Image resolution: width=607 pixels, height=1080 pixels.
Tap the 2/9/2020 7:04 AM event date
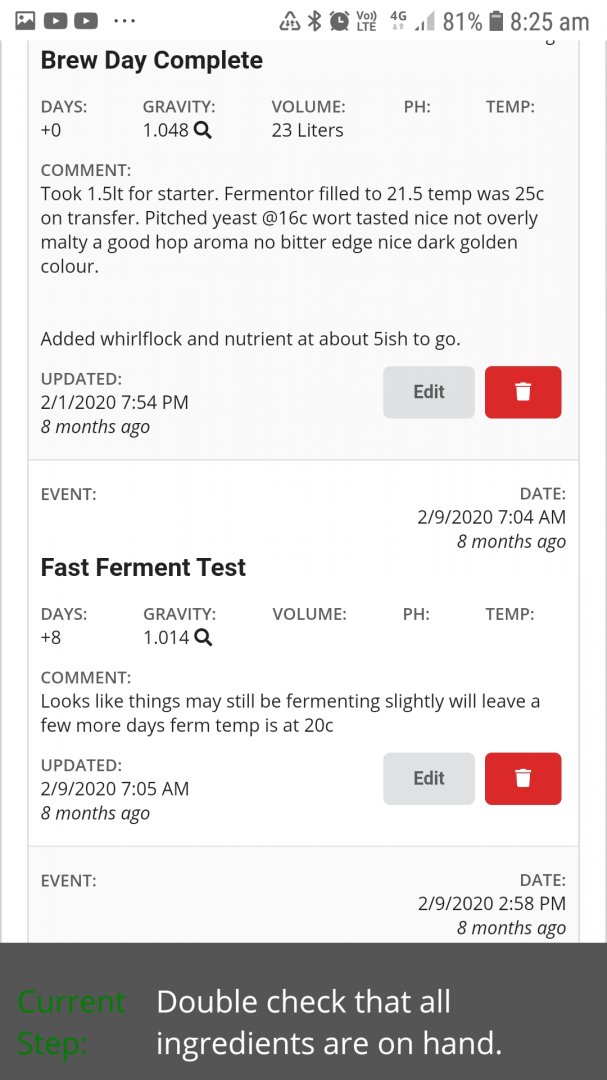click(493, 517)
